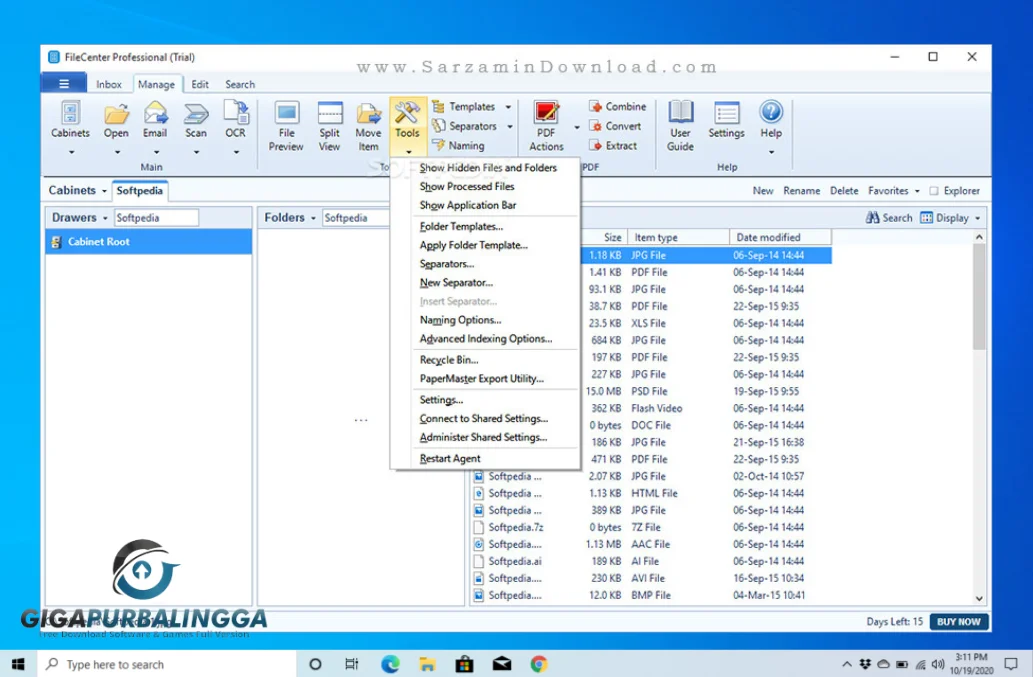Select the Softpedia.7z file row
The image size is (1033, 677).
[651, 528]
